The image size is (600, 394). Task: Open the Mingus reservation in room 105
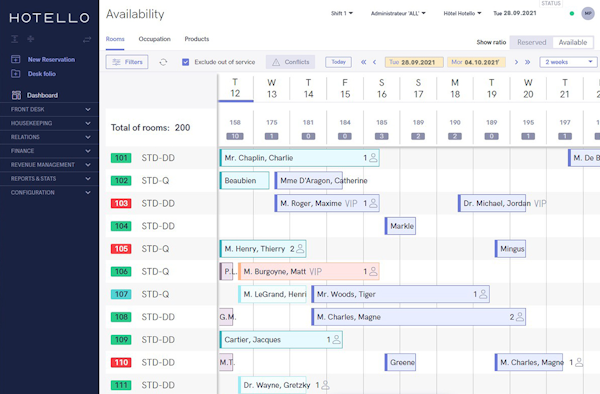click(510, 249)
